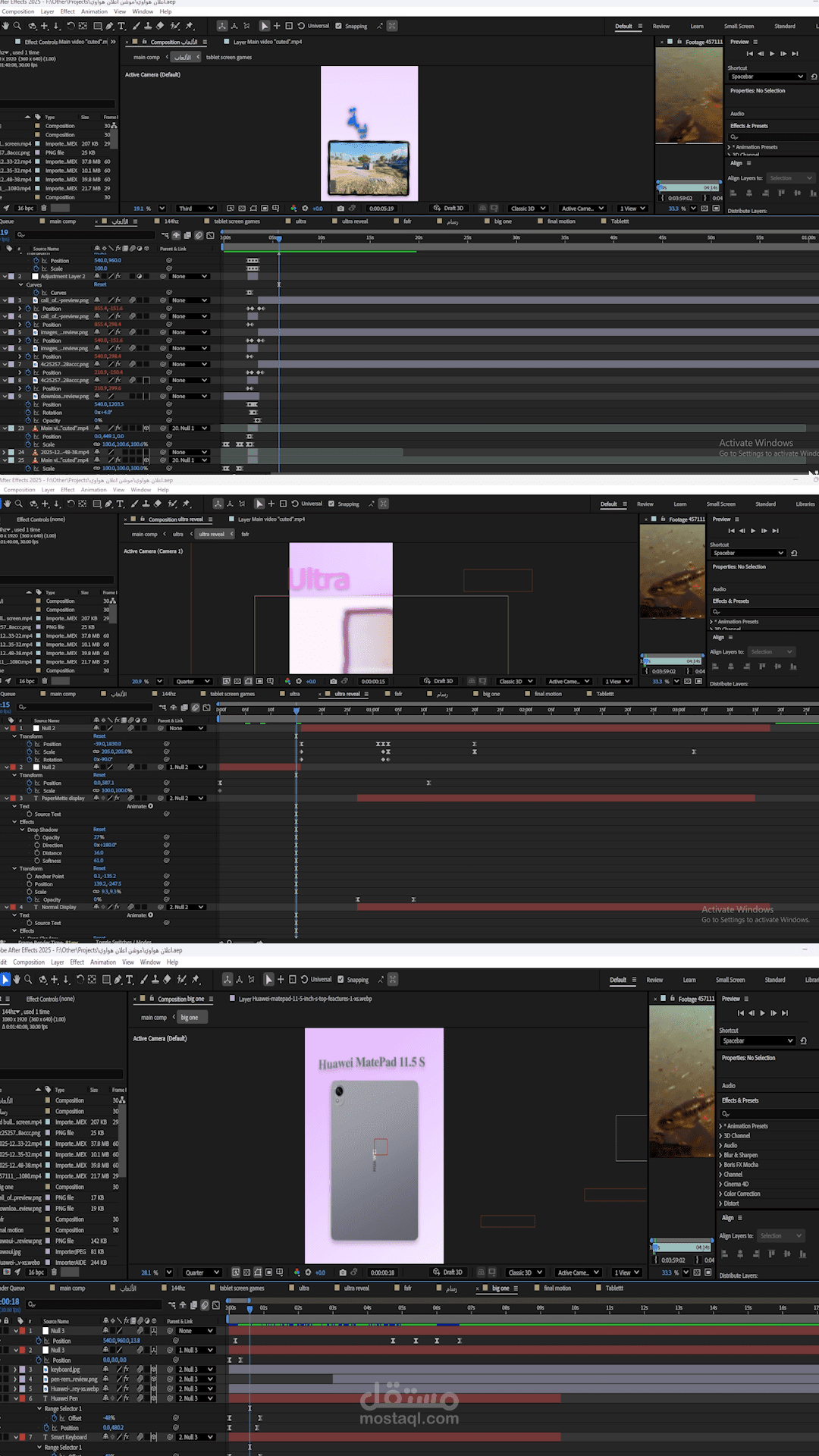Toggle Snapping checkbox in bottom window toolbar
Image resolution: width=819 pixels, height=1456 pixels.
(x=340, y=980)
